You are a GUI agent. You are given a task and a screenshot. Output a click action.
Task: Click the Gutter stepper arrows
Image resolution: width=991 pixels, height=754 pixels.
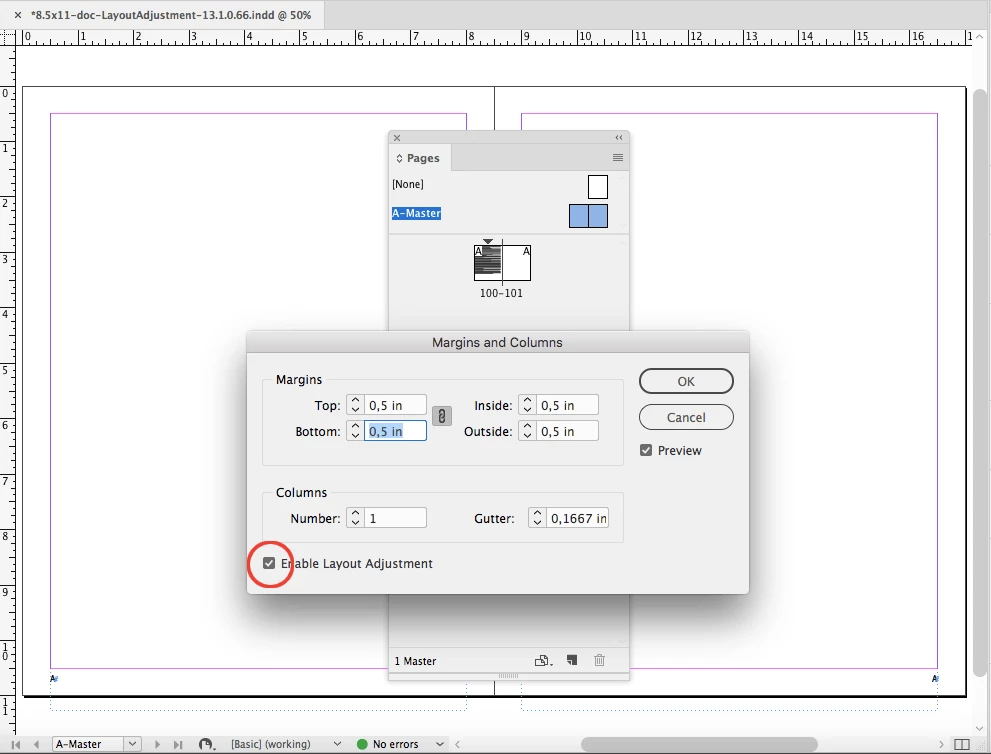tap(537, 518)
